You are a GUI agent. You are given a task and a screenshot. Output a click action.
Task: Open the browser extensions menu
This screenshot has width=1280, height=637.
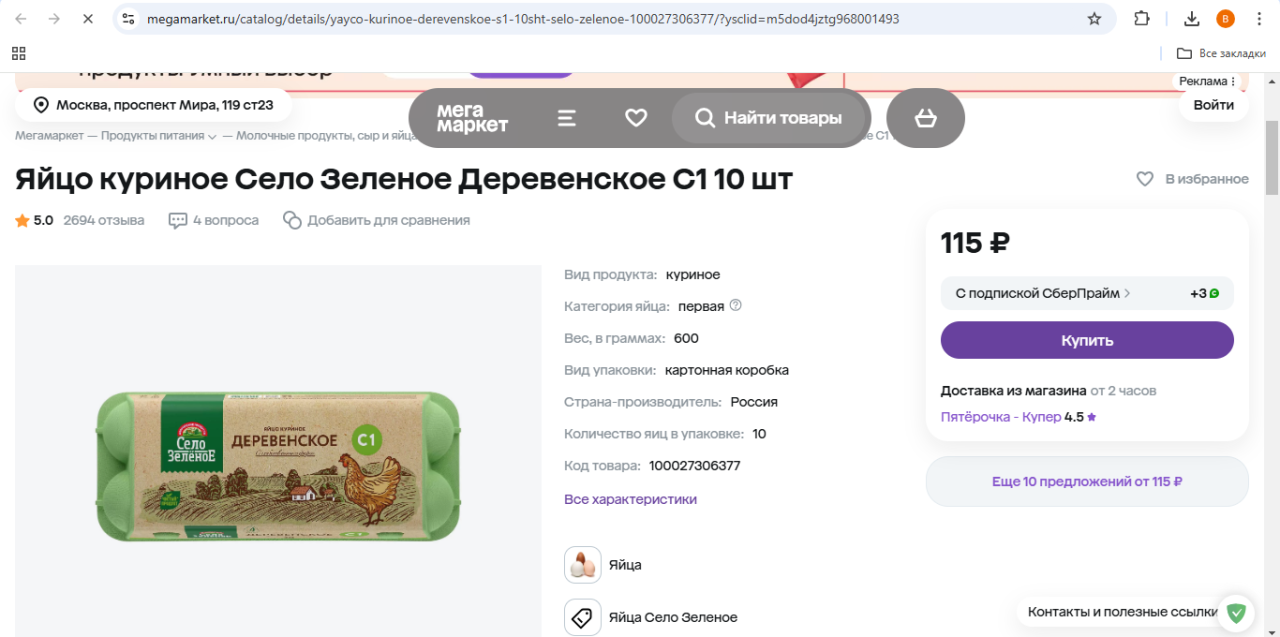click(x=1142, y=19)
